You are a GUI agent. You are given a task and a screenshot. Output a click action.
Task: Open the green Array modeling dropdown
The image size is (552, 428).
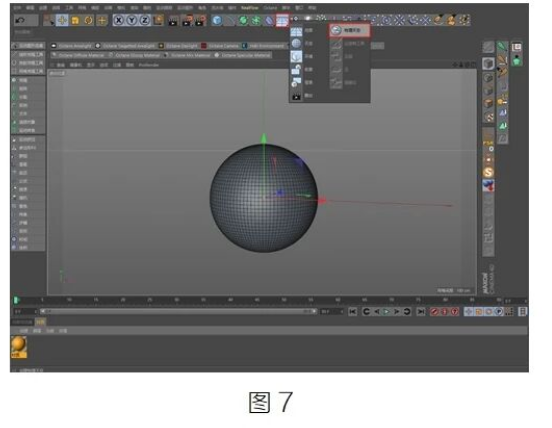point(256,20)
